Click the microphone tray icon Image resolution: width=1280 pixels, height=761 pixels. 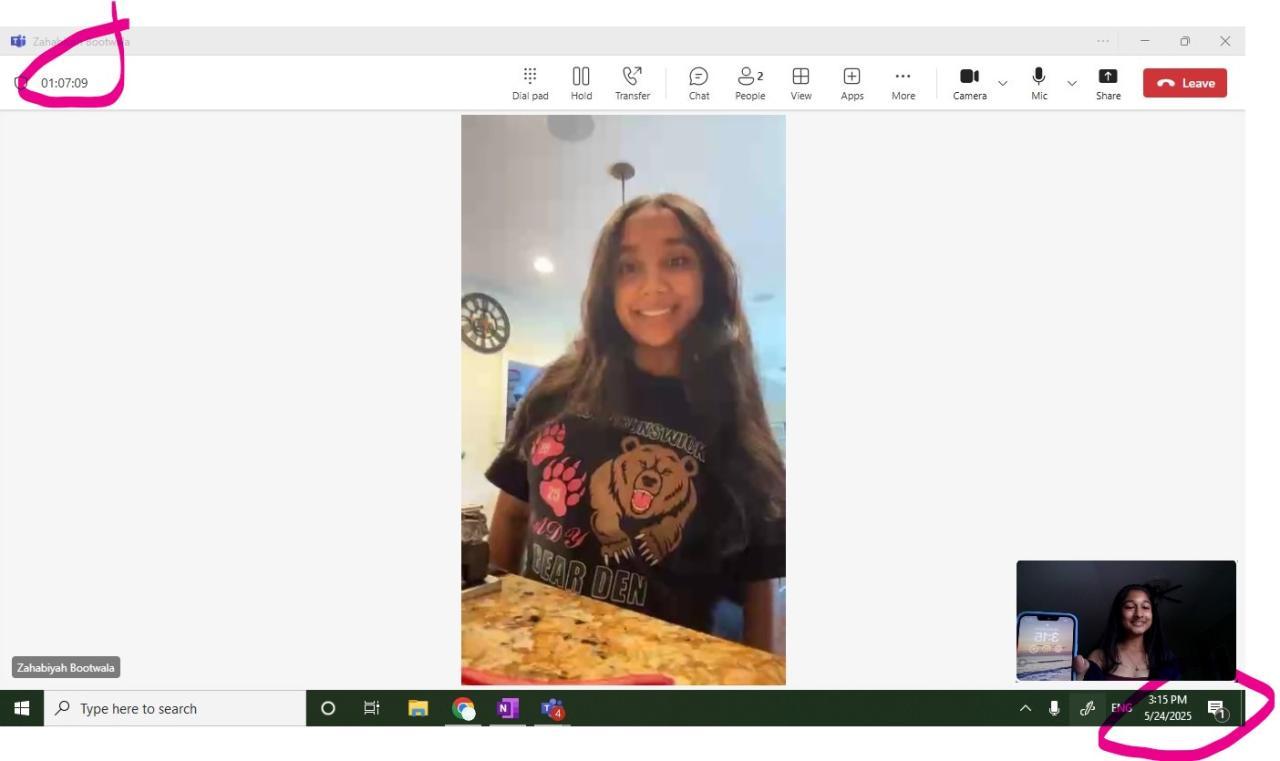click(x=1054, y=708)
